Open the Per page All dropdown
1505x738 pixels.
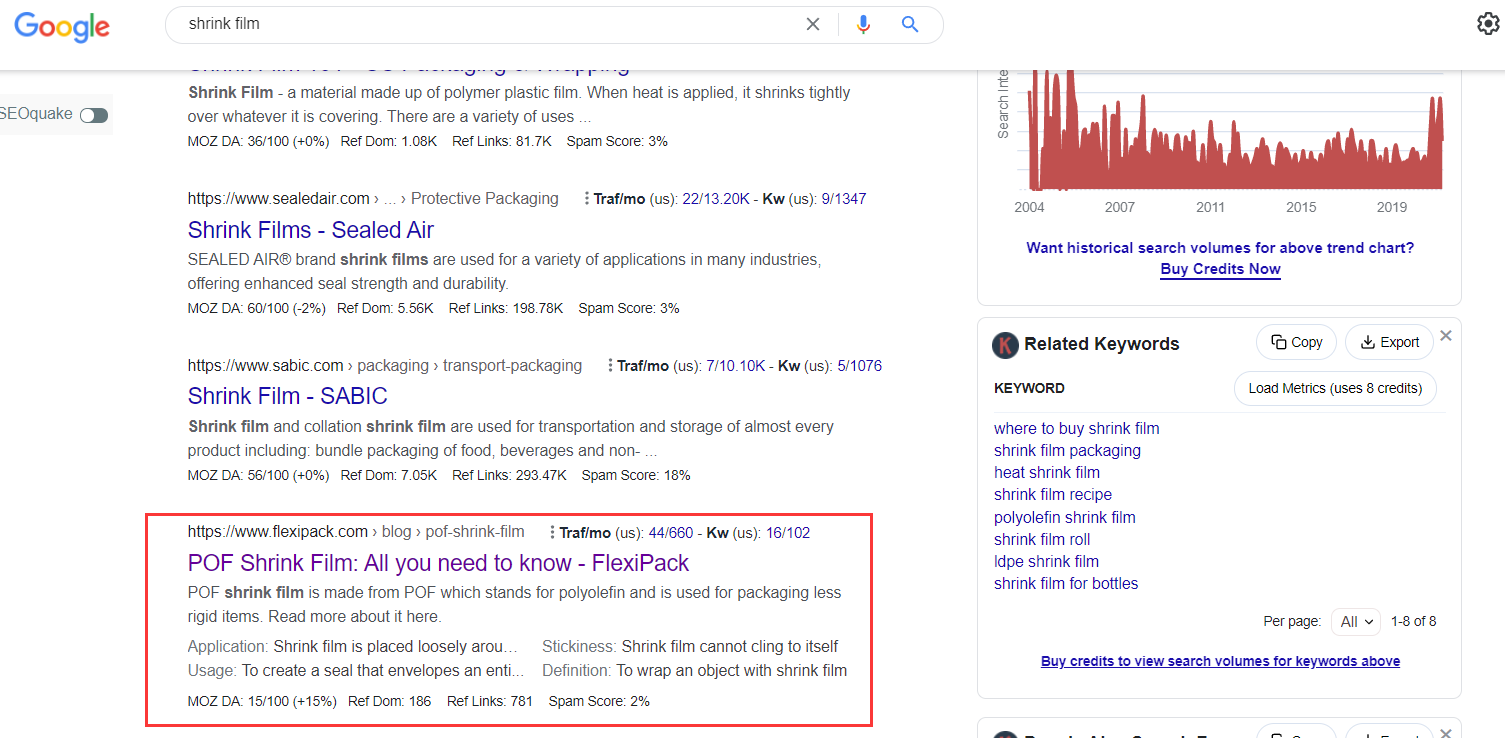pos(1356,622)
